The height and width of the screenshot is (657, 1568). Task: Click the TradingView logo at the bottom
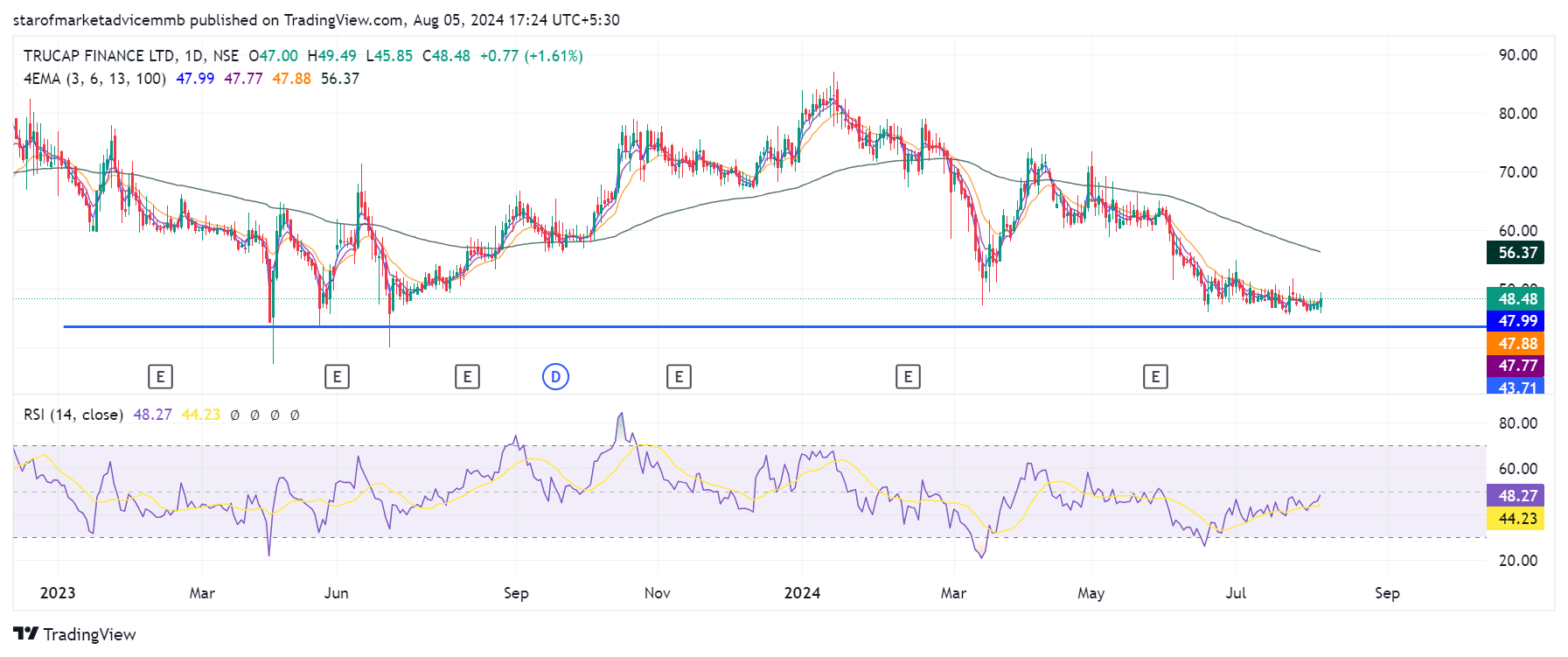[75, 634]
